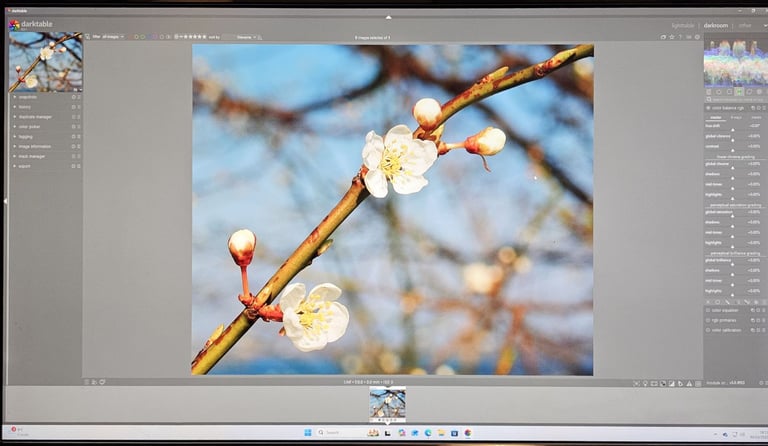
Task: Click the search modules input field
Action: pos(736,99)
